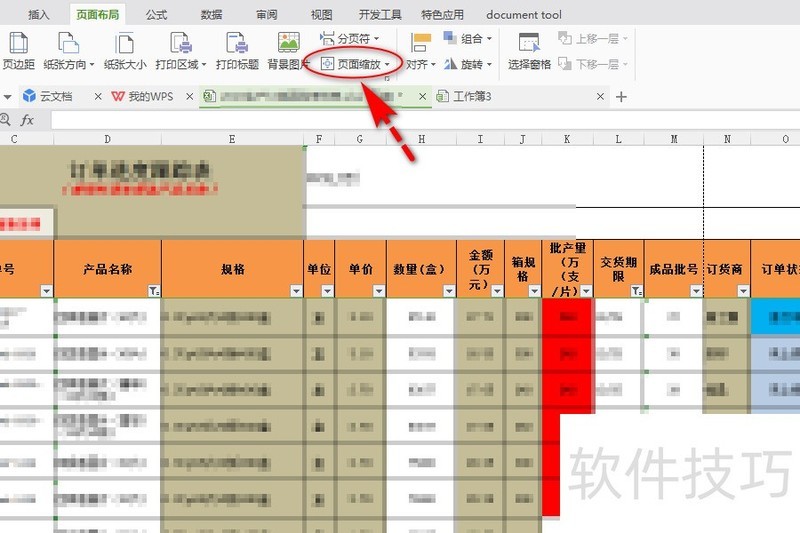Open filter dropdown for 单价 column

[379, 291]
